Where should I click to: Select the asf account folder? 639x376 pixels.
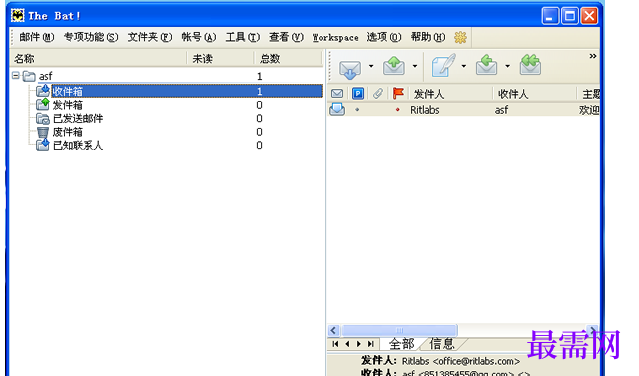[46, 76]
